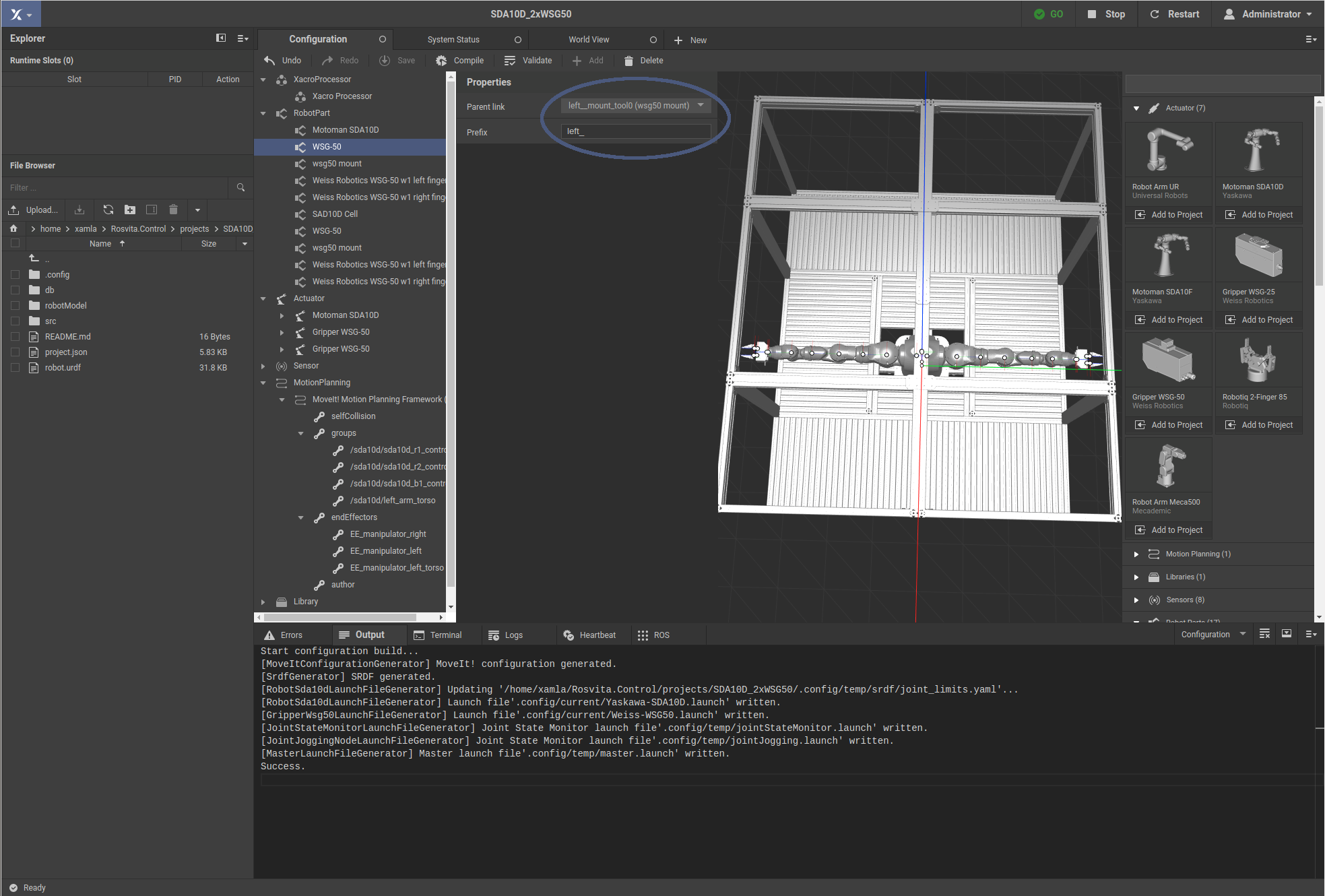Click the Stop button in the top bar
Screen dimensions: 1325x896
pyautogui.click(x=1105, y=14)
